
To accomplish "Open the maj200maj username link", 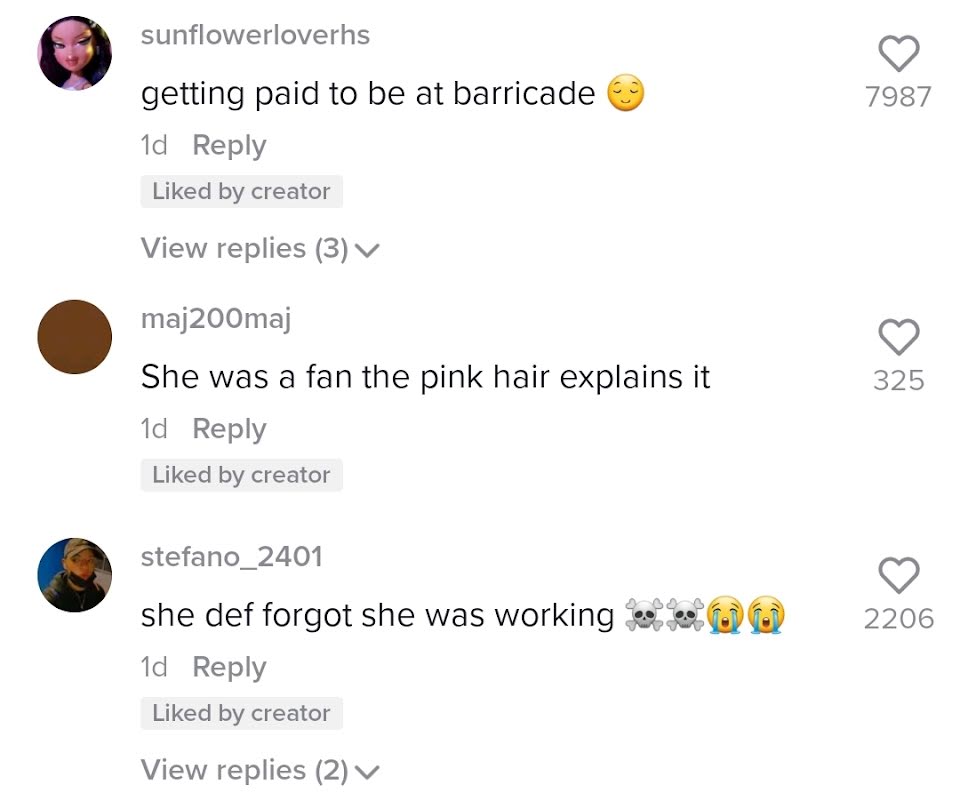I will click(x=216, y=319).
